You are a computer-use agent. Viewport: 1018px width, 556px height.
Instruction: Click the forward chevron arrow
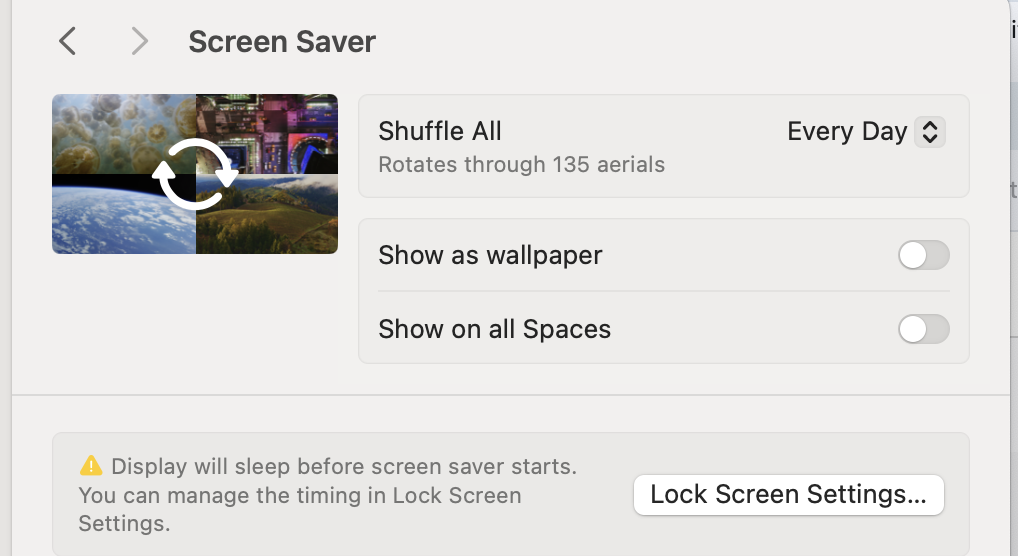pyautogui.click(x=139, y=41)
